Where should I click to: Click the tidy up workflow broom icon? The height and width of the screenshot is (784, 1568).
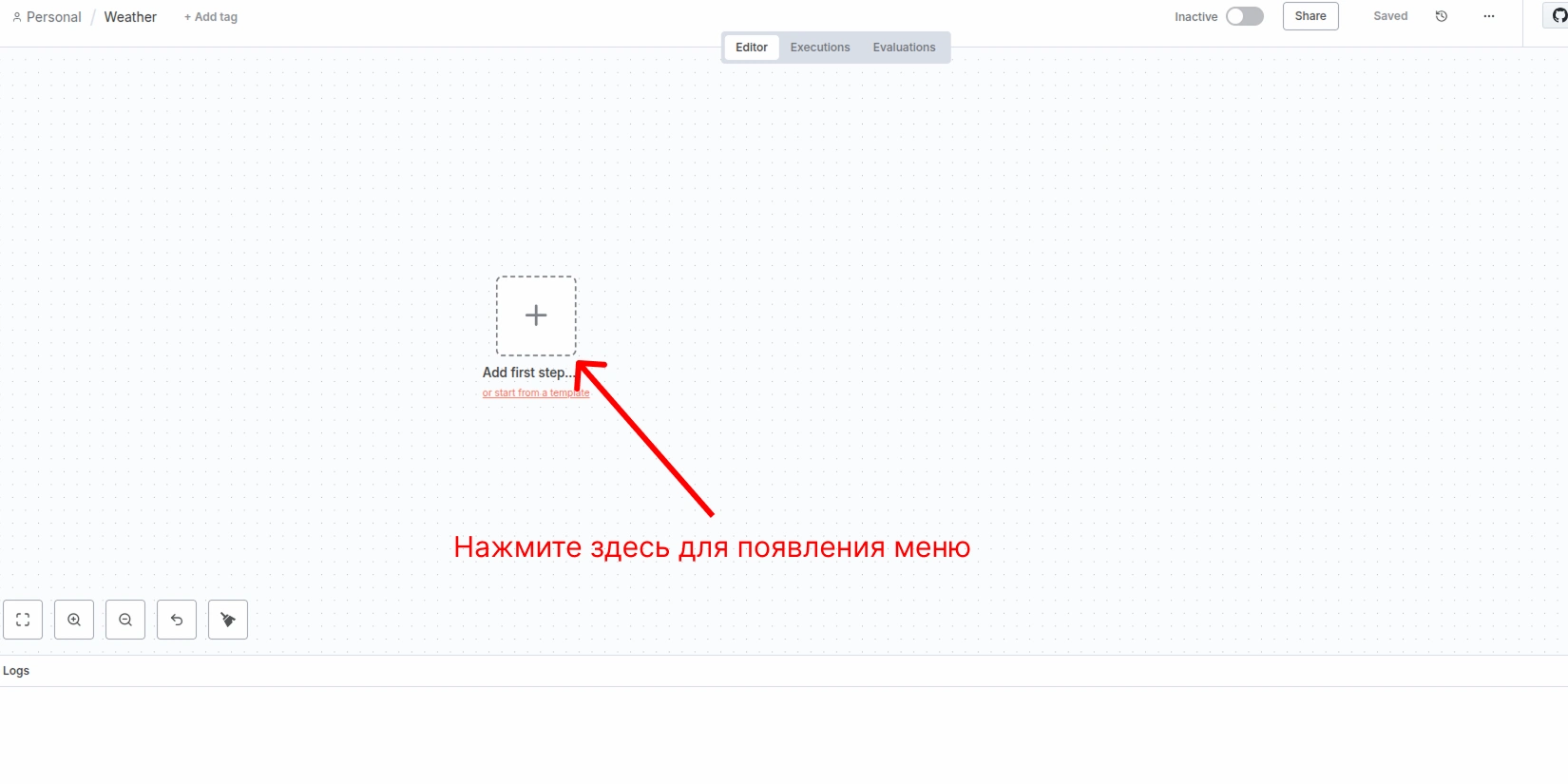pos(228,620)
